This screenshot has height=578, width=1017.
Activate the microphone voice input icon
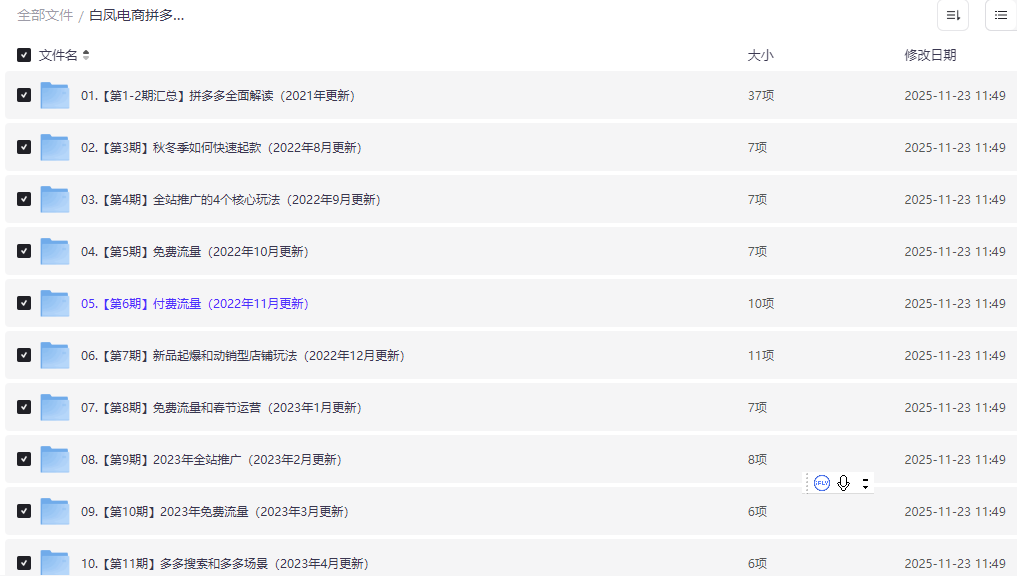(x=844, y=483)
